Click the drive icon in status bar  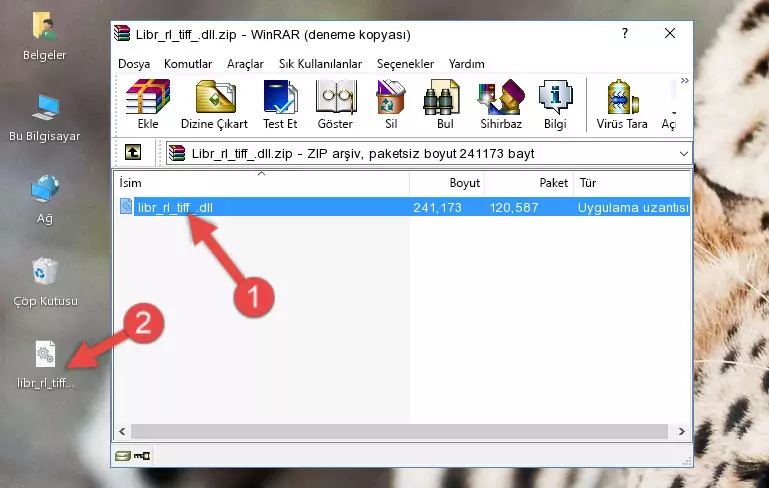(123, 456)
